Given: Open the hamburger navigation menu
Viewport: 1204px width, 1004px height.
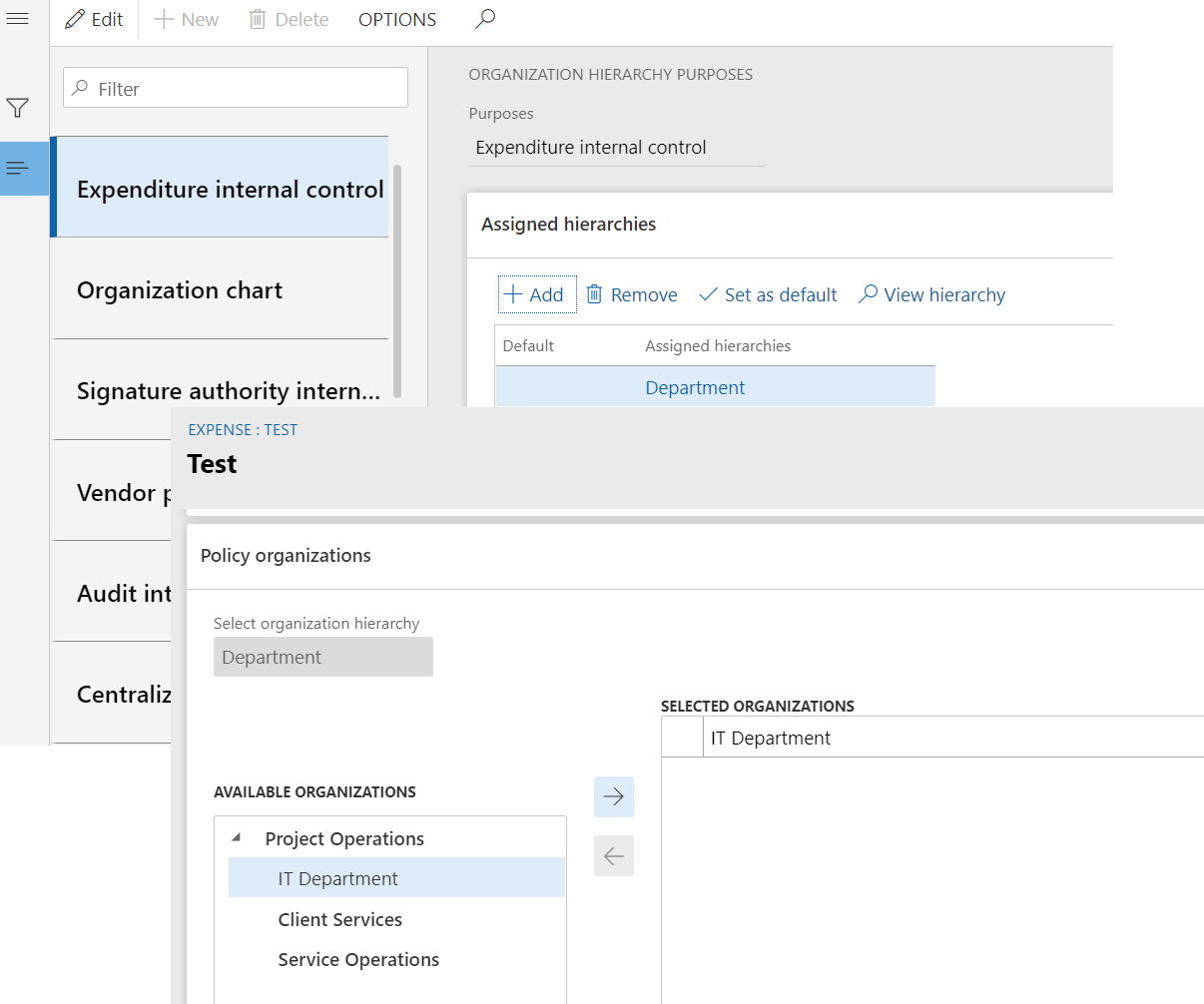Looking at the screenshot, I should click(x=17, y=19).
